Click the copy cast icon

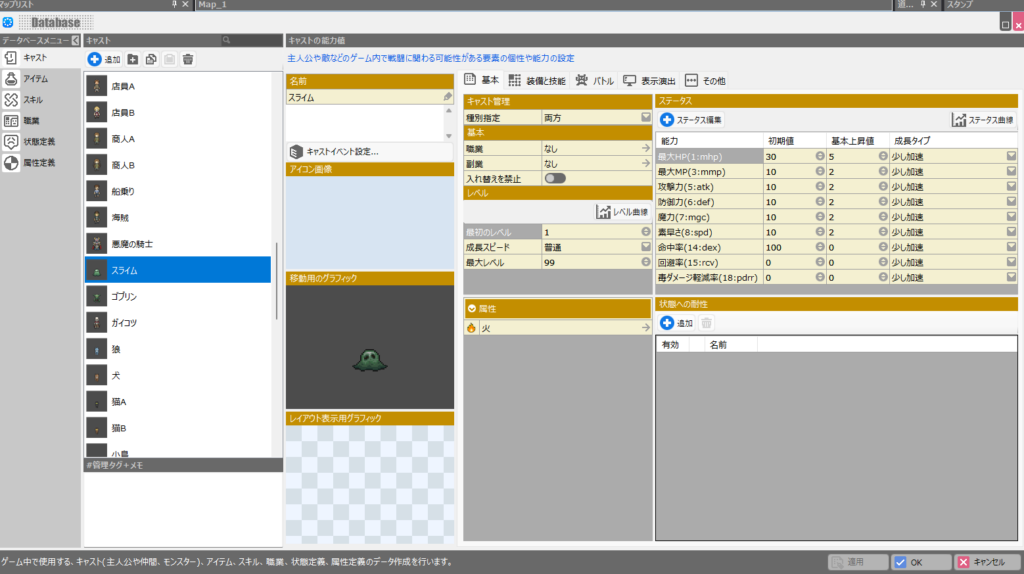(151, 60)
